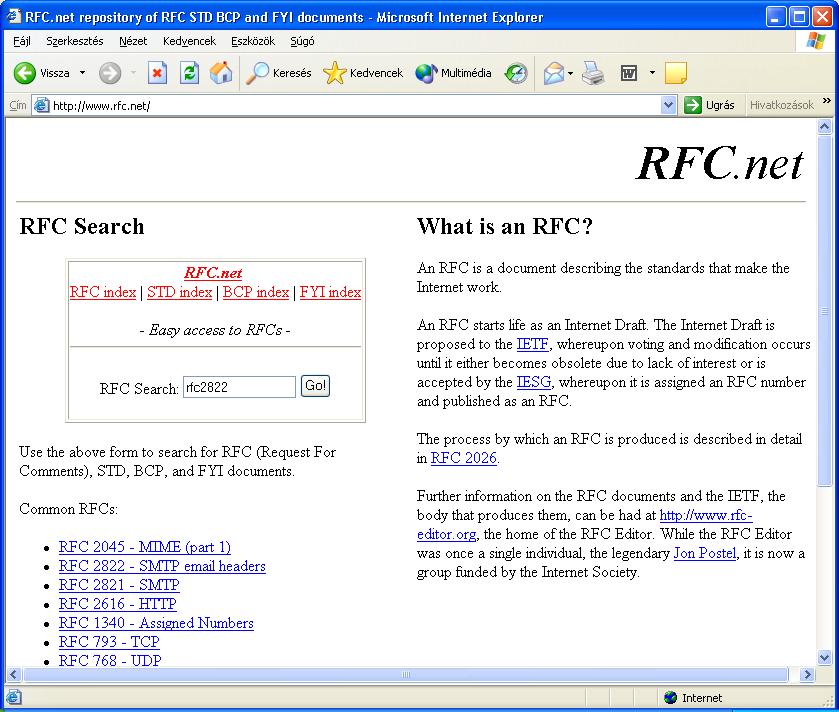Click the status bar page icon

(x=14, y=698)
